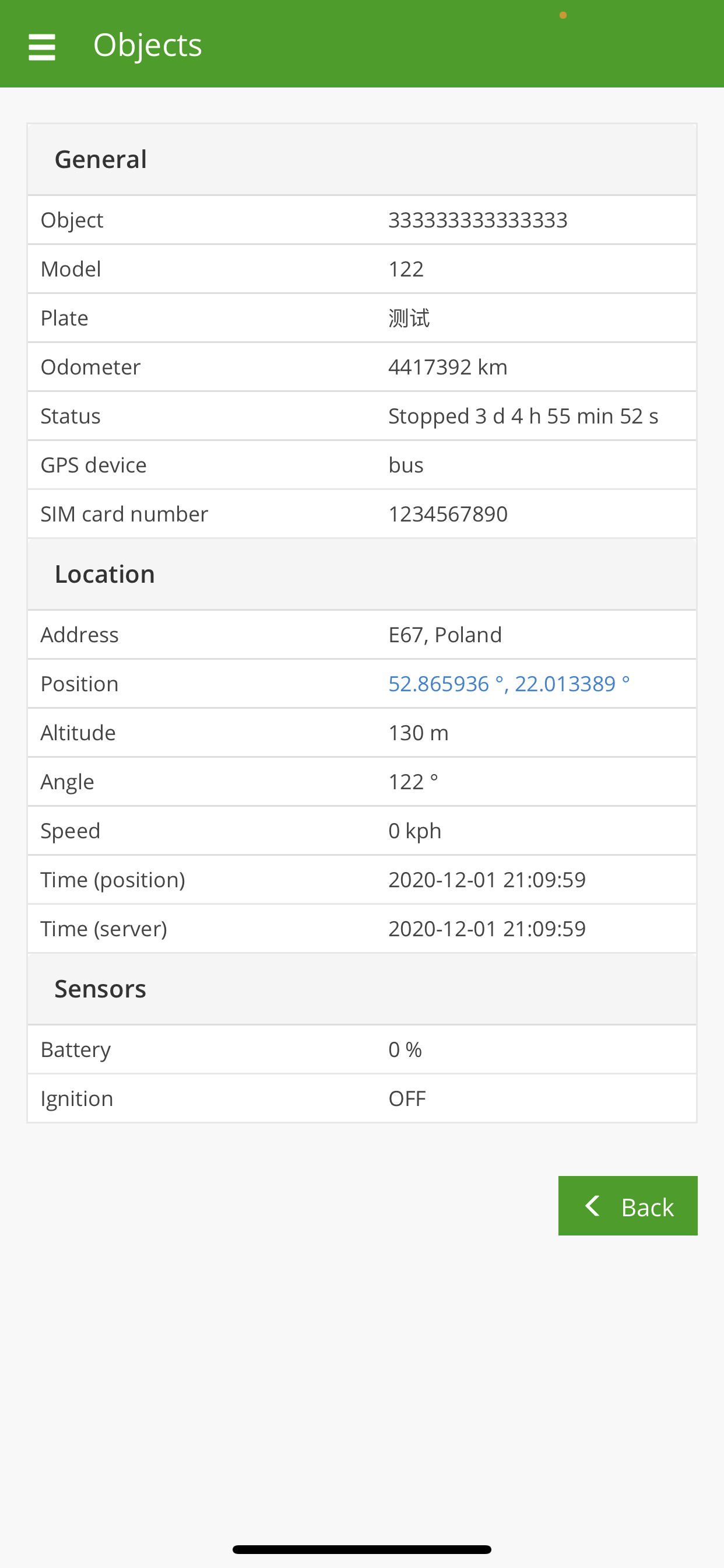Tap the Ignition OFF sensor row

click(361, 1098)
